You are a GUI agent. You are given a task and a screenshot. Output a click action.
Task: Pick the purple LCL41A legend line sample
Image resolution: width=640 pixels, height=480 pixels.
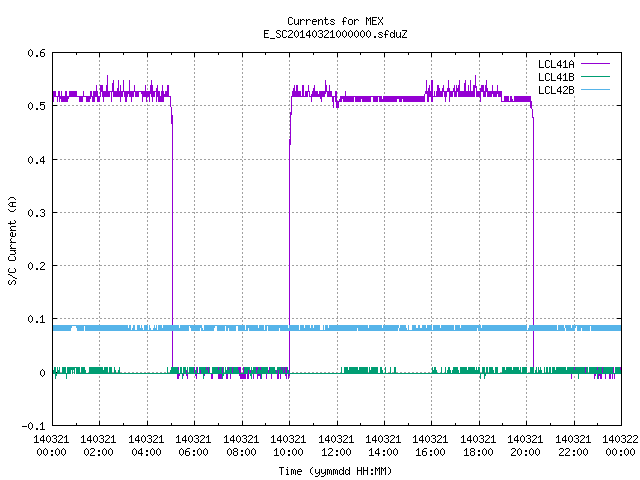(x=595, y=64)
